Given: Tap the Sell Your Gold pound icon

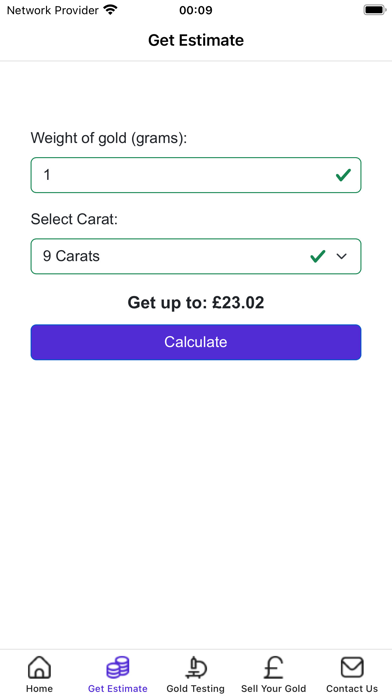Looking at the screenshot, I should click(x=273, y=667).
